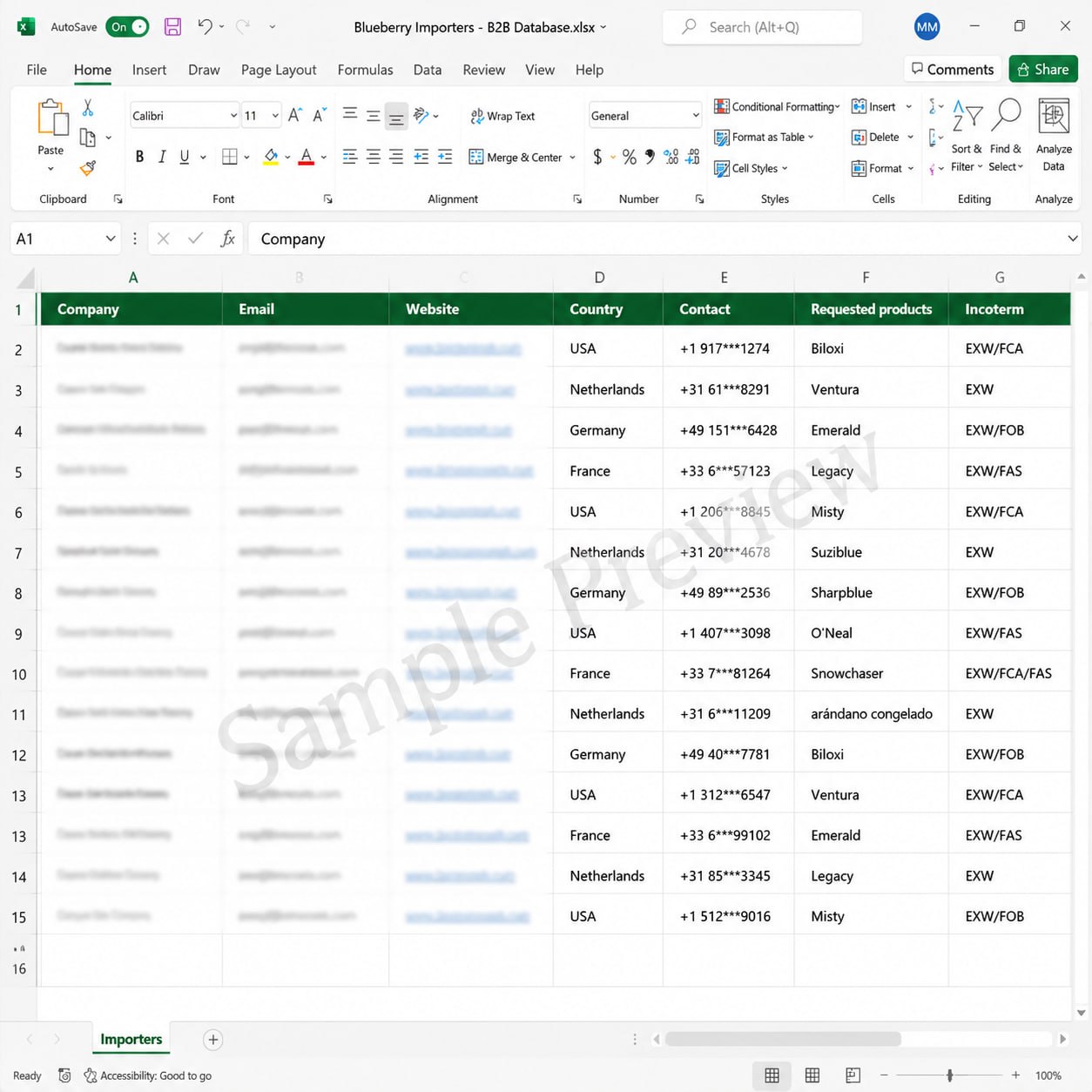Select column D header
The image size is (1092, 1092).
(599, 278)
